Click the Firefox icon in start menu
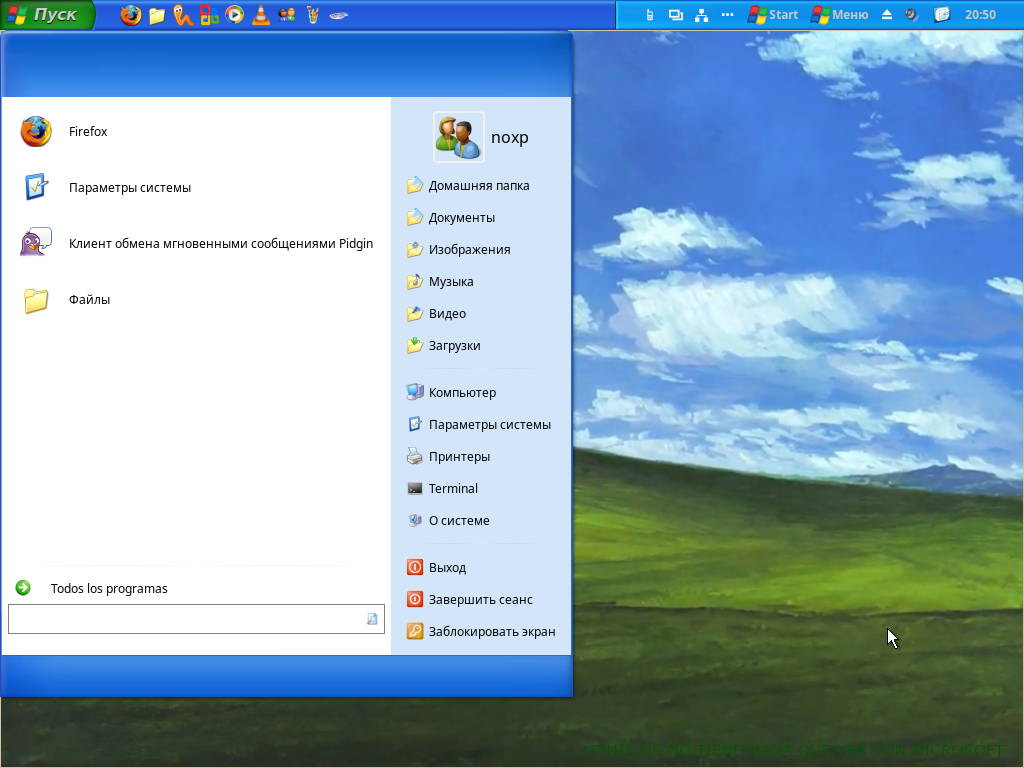This screenshot has width=1024, height=768. tap(36, 132)
